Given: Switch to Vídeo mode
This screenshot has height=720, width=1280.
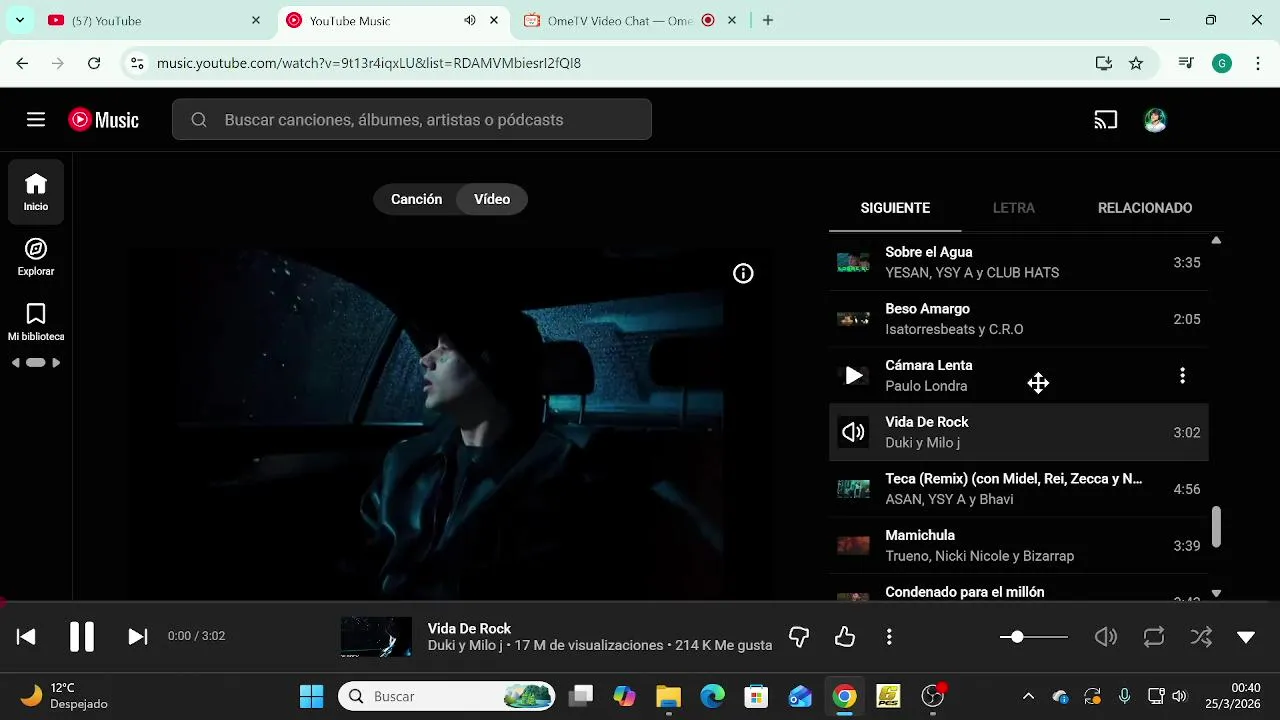Looking at the screenshot, I should pos(492,199).
